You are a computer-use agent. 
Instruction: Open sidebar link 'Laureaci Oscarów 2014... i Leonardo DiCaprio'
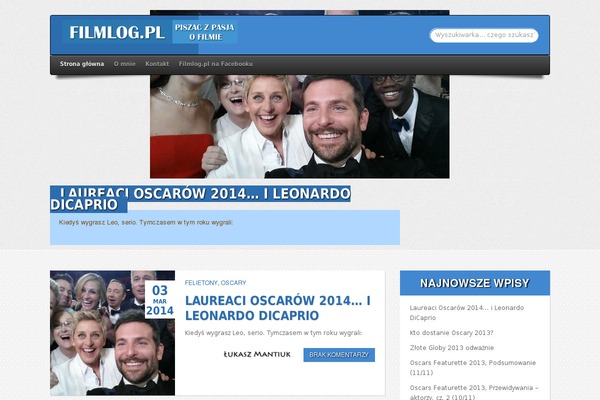tap(467, 313)
